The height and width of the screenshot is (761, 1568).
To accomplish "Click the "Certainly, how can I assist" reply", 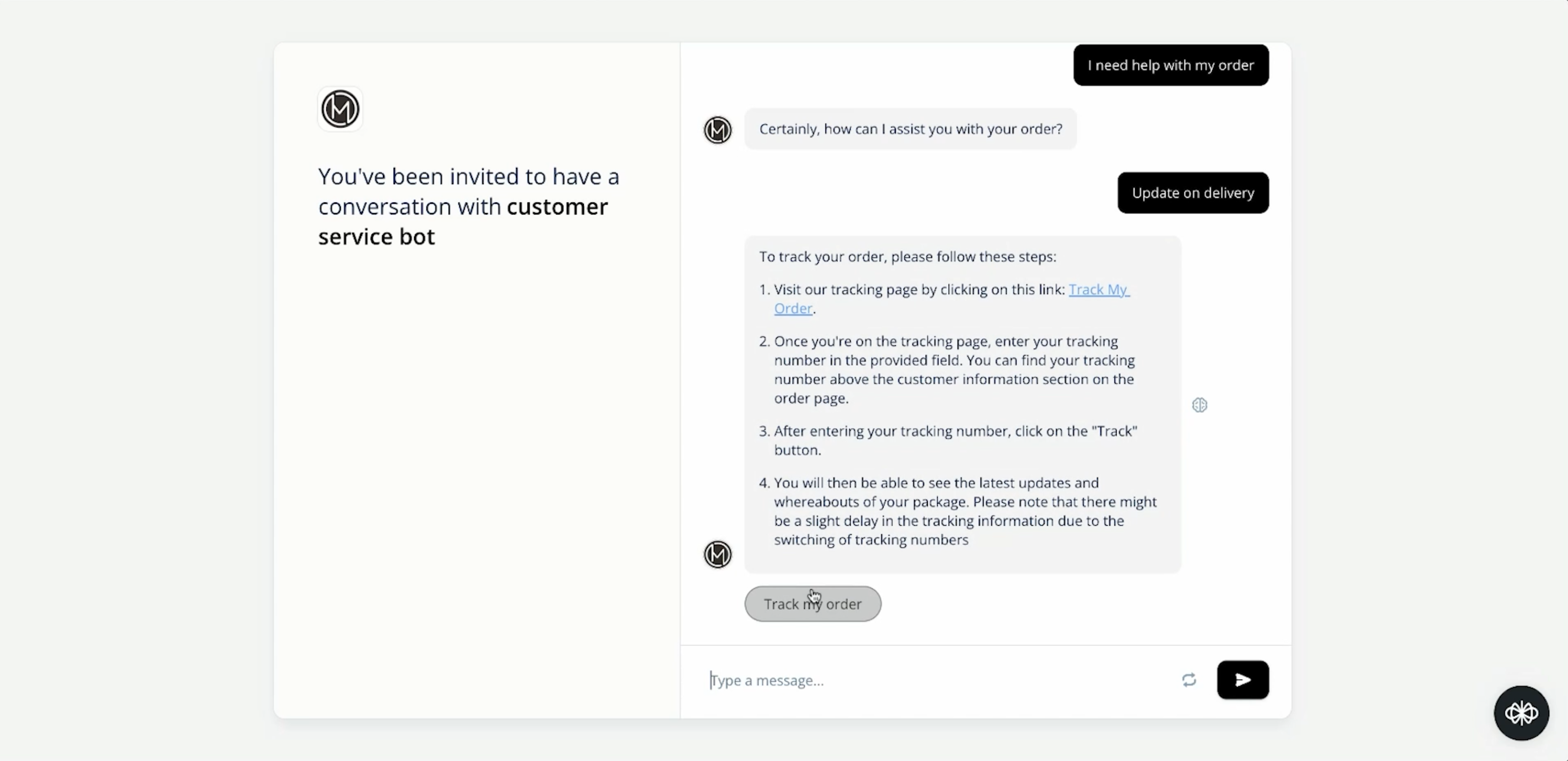I will [x=910, y=129].
